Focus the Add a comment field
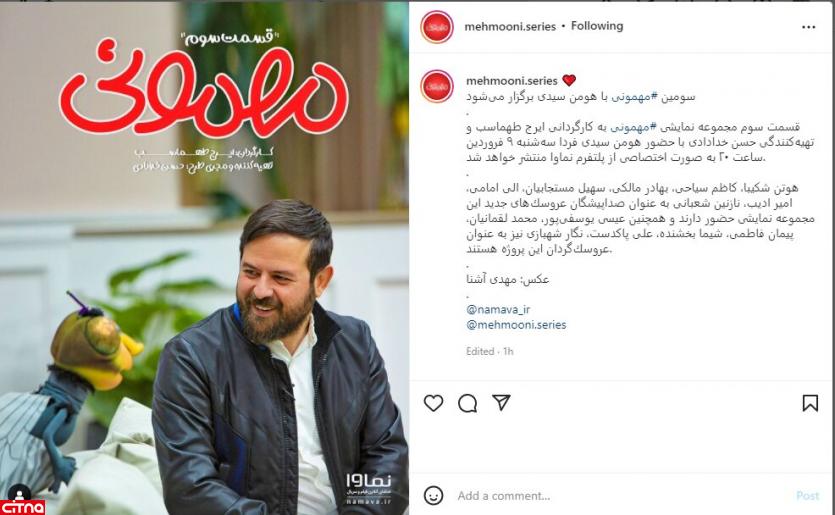Viewport: 835px width, 515px height. [620, 496]
